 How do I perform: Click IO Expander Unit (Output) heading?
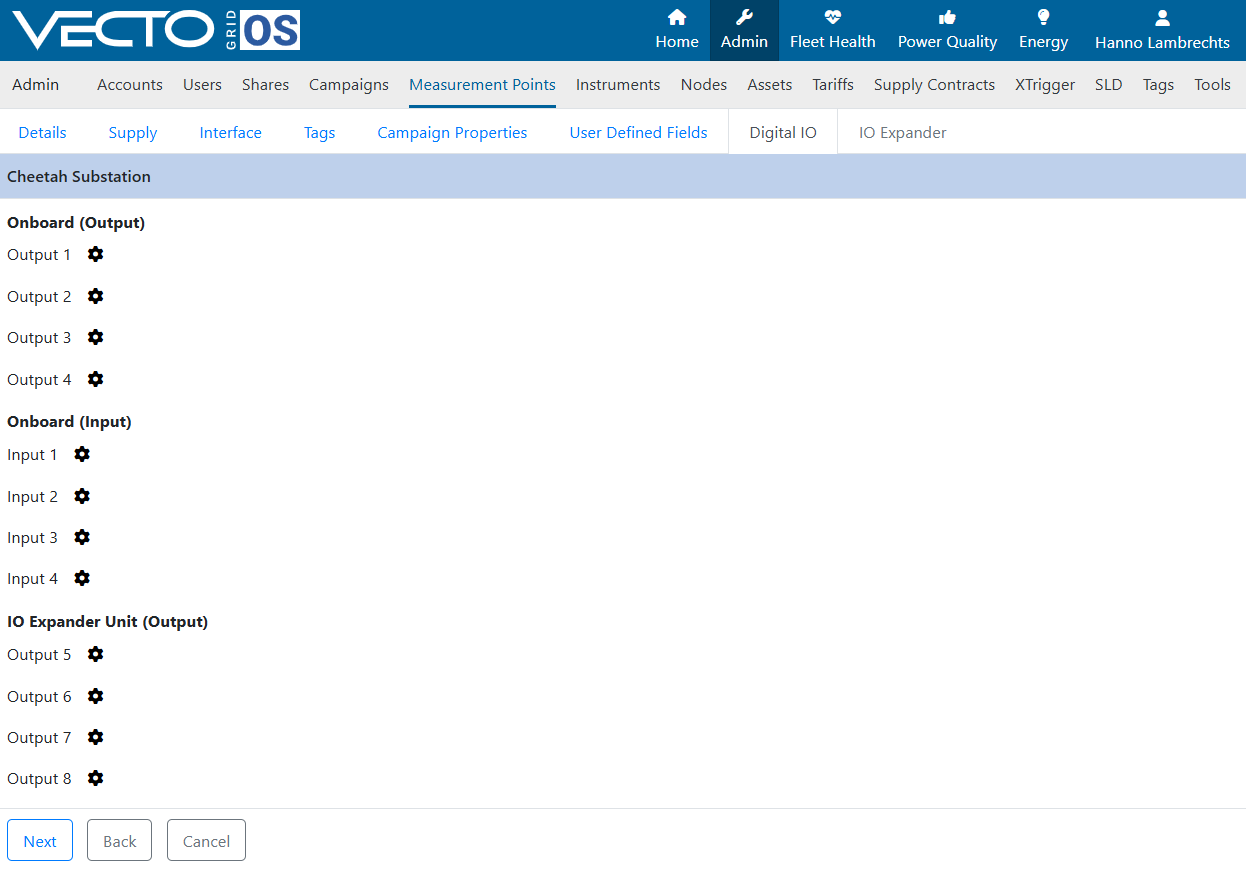point(107,621)
